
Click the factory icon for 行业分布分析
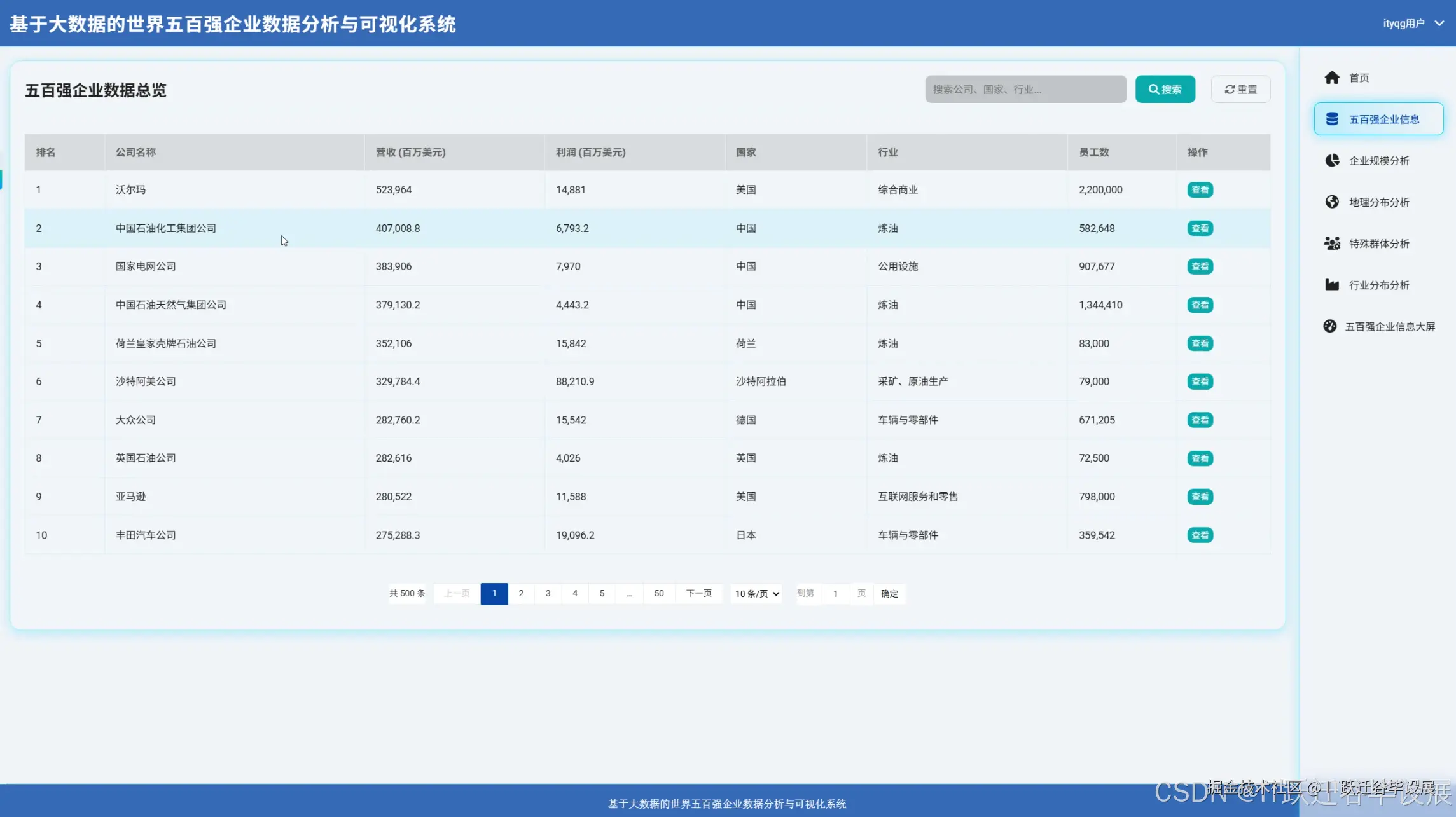pos(1332,284)
